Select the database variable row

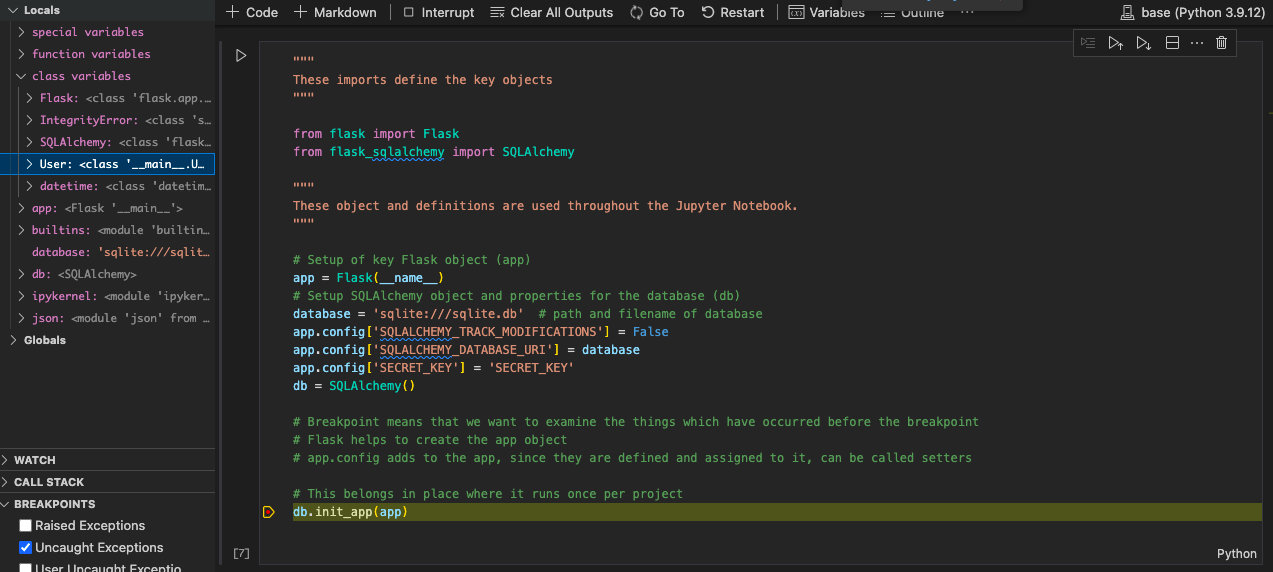click(107, 252)
